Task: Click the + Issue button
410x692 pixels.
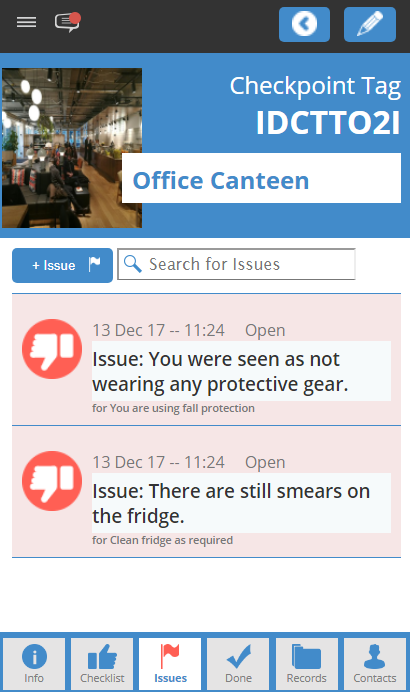Action: tap(62, 265)
